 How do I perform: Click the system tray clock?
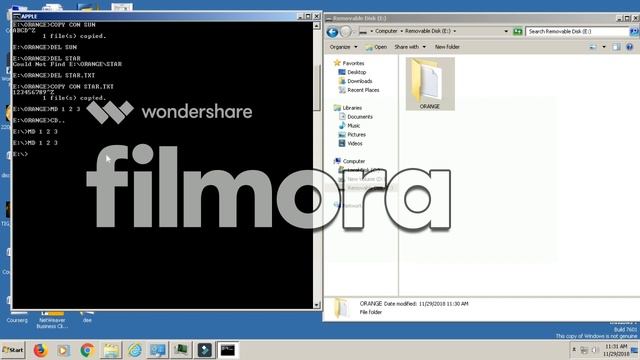coord(616,350)
